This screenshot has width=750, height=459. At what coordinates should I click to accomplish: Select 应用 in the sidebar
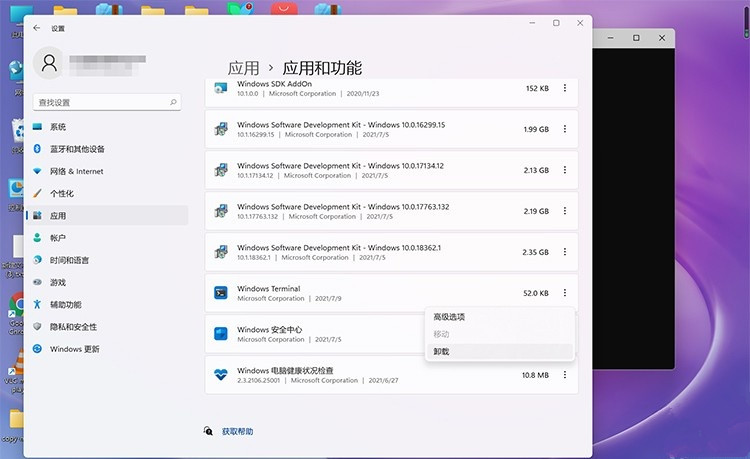(106, 216)
